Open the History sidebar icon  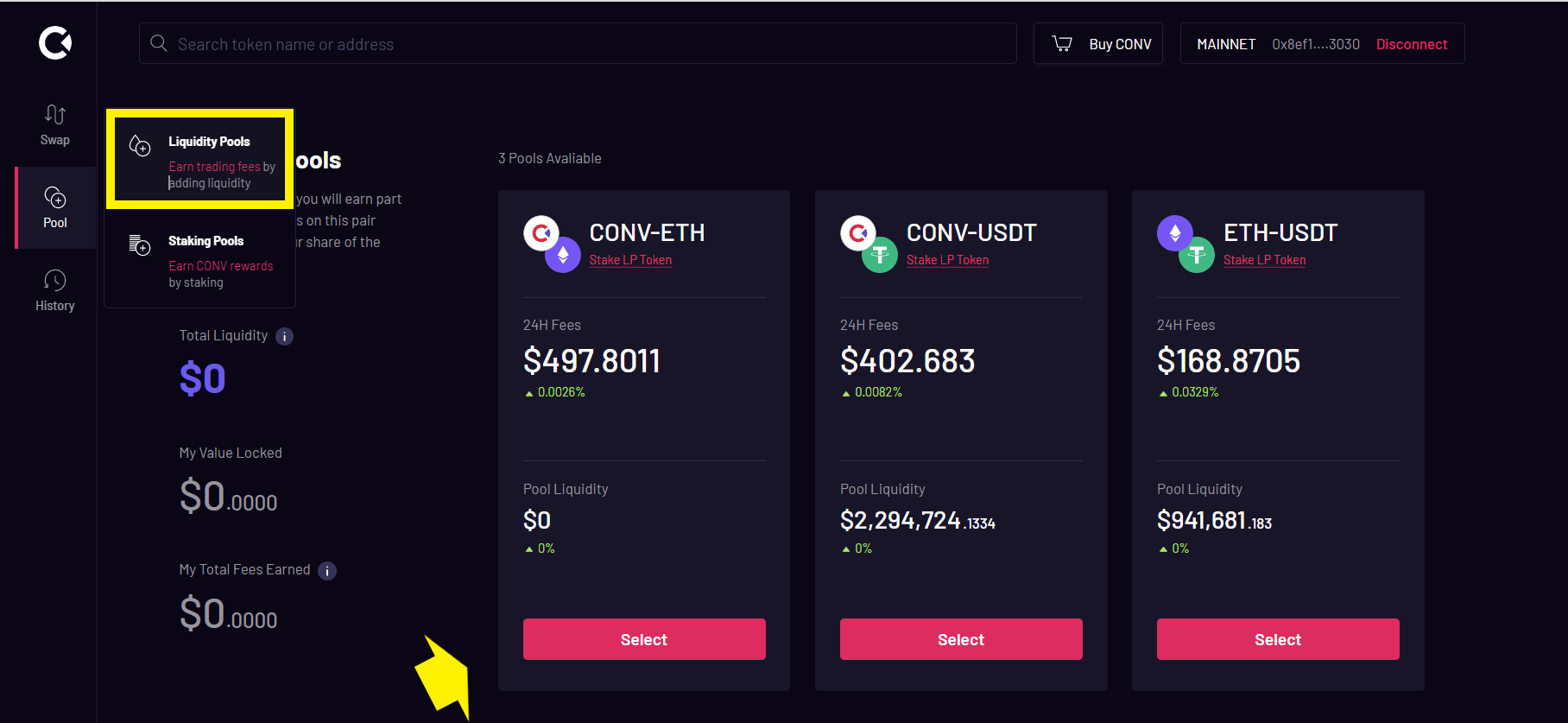tap(55, 281)
